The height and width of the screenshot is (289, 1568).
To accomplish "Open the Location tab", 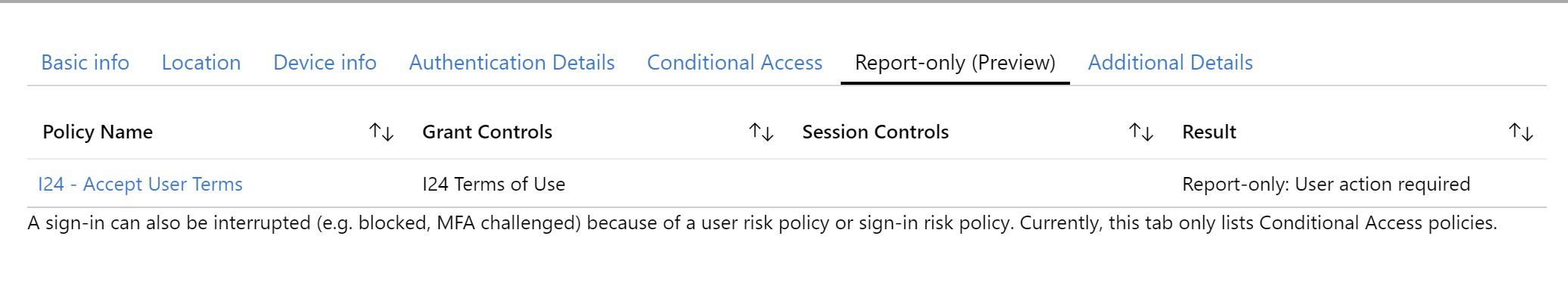I will point(201,63).
